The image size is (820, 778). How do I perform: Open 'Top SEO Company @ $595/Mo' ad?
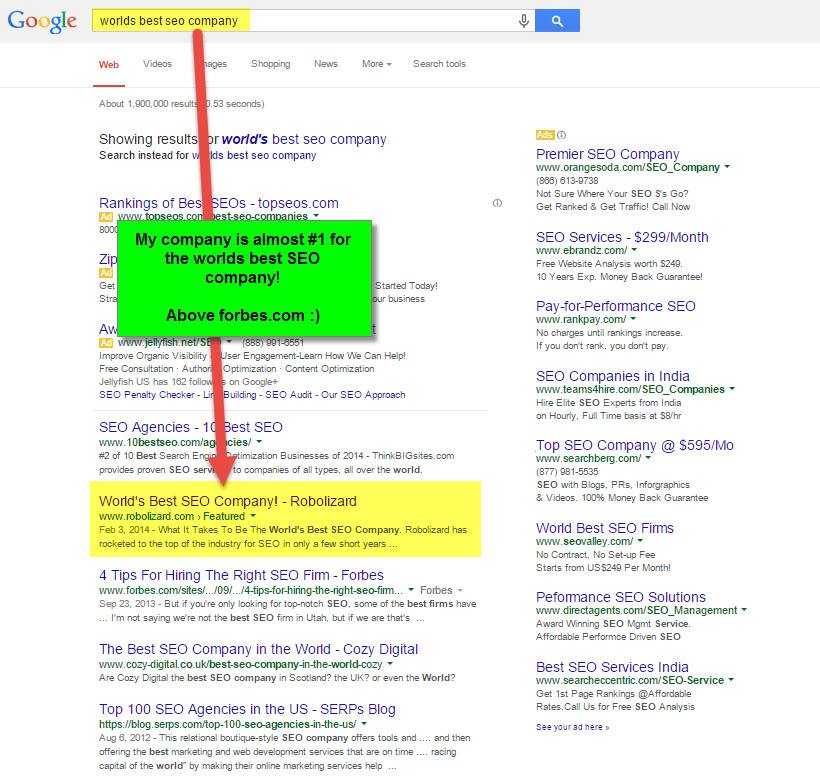(634, 445)
